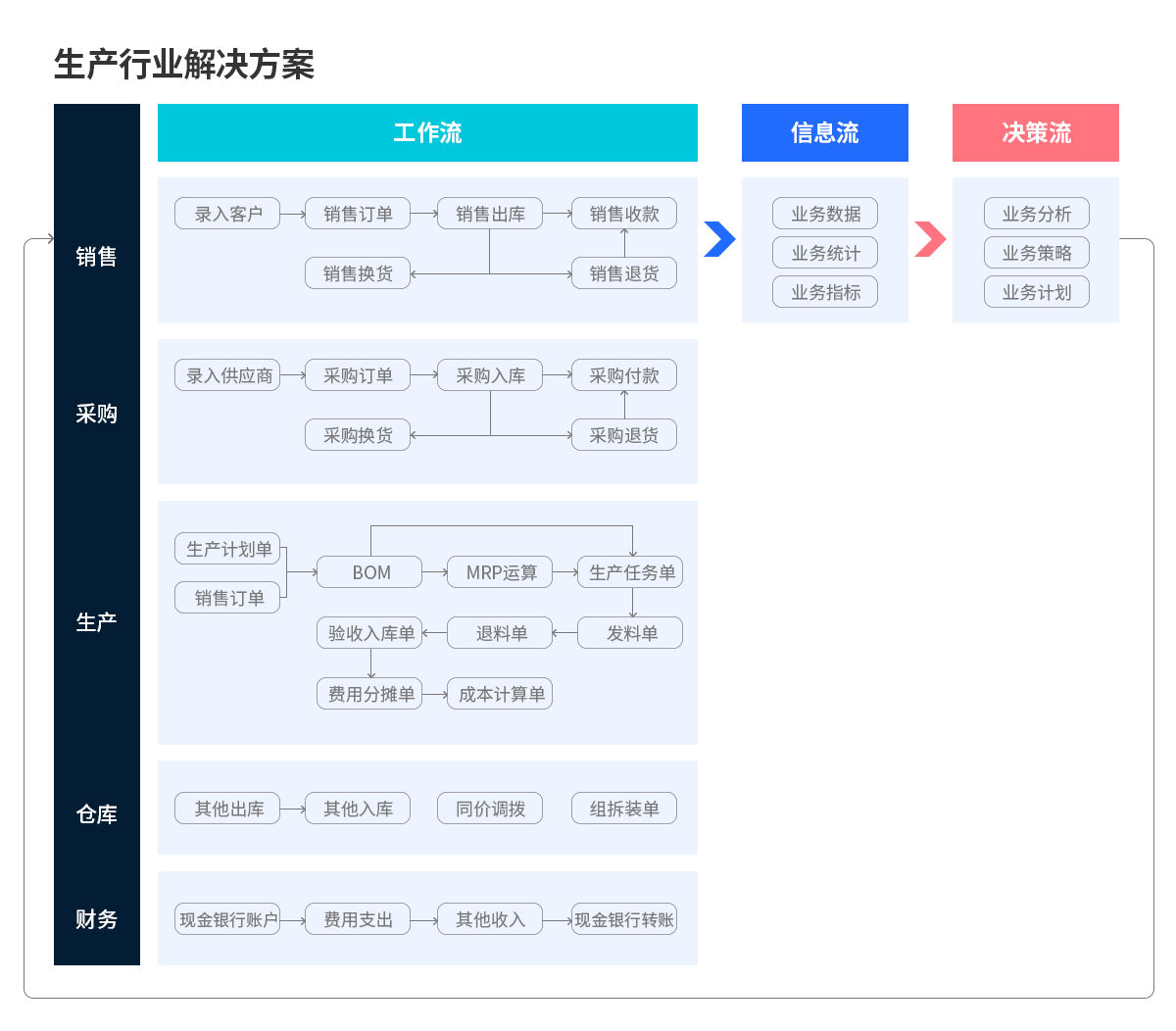Open the 生产 category in sidebar
Viewport: 1176px width, 1031px height.
coord(96,622)
